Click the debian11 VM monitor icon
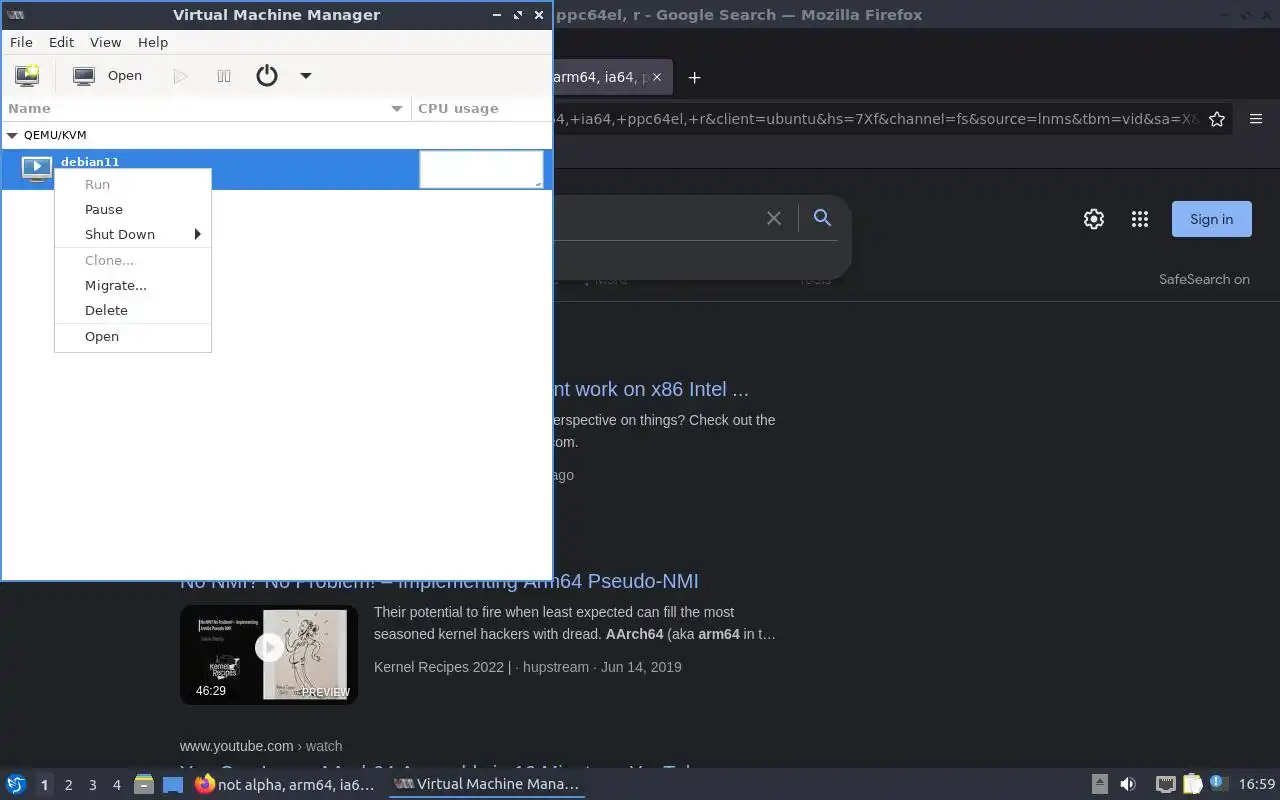Image resolution: width=1280 pixels, height=800 pixels. [x=36, y=169]
